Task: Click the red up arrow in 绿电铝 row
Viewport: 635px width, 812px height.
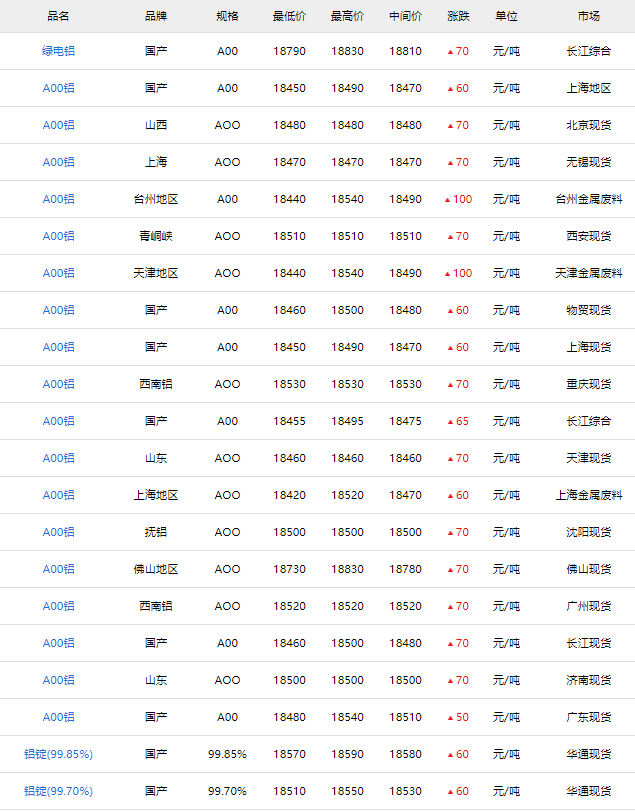Action: (450, 51)
